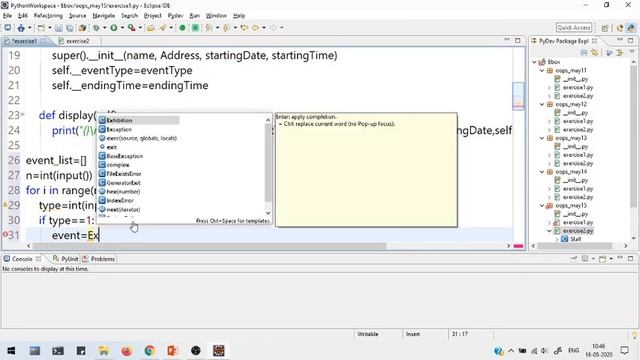The width and height of the screenshot is (640, 360).
Task: Click the Back navigation arrow in toolbar
Action: point(256,28)
